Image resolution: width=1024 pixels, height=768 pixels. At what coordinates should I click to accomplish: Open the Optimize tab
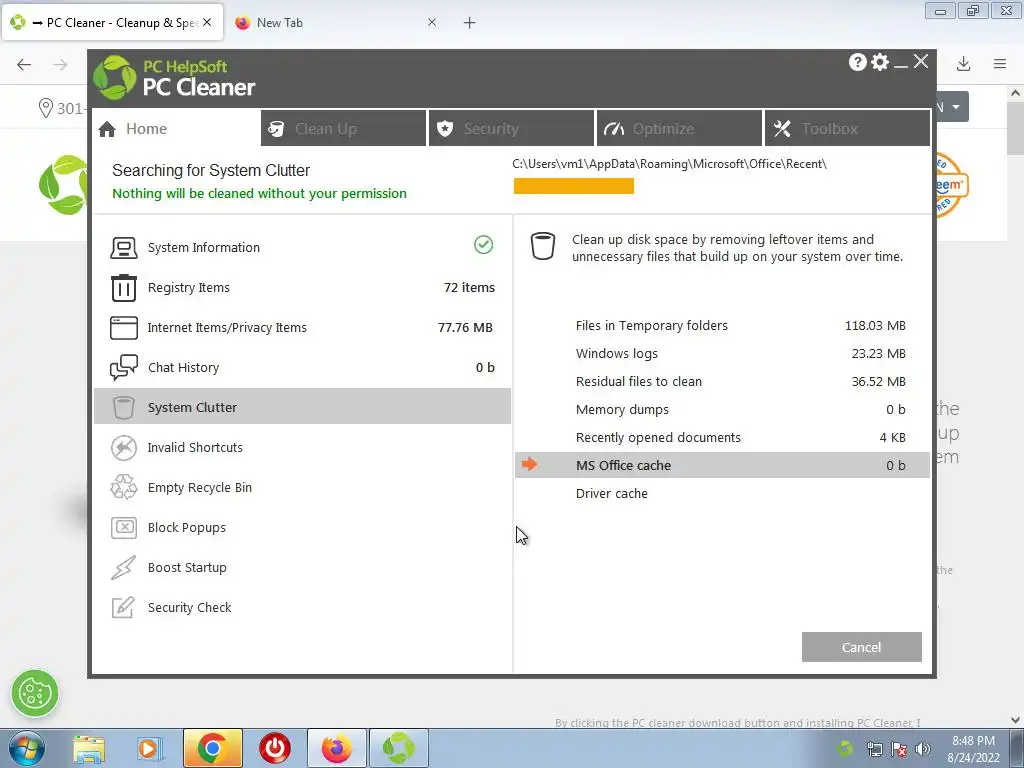pyautogui.click(x=679, y=129)
